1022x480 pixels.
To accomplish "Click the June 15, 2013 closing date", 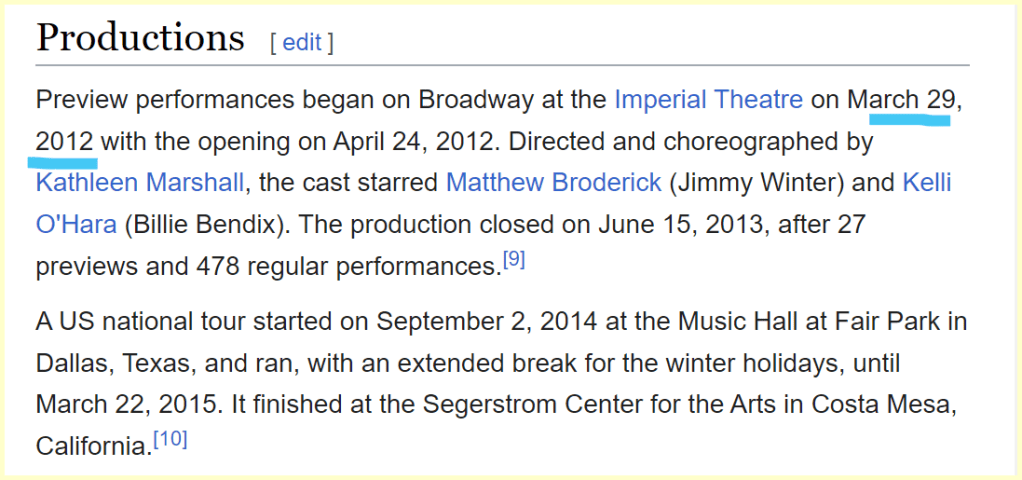I will [x=660, y=225].
